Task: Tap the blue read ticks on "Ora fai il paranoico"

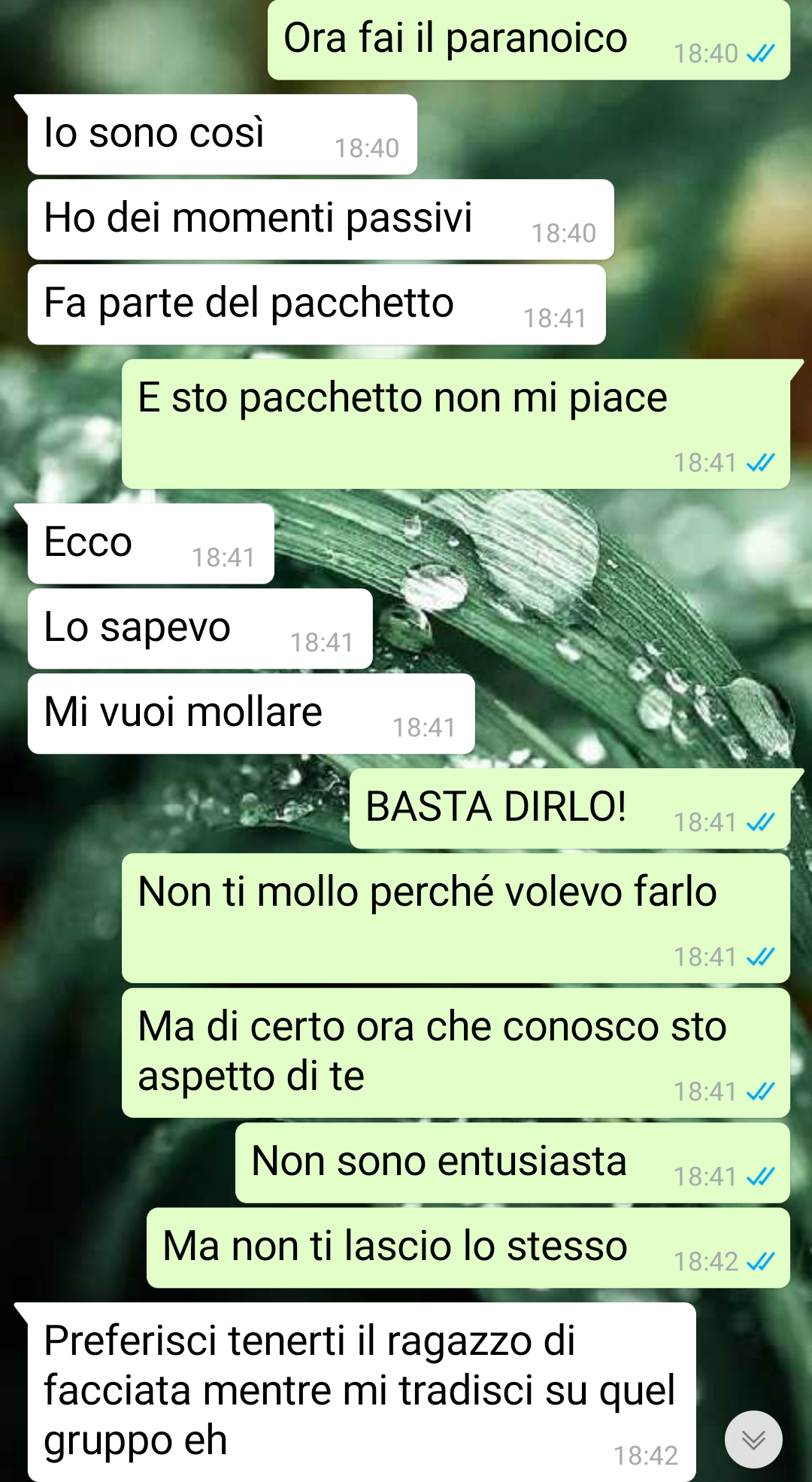Action: coord(760,53)
